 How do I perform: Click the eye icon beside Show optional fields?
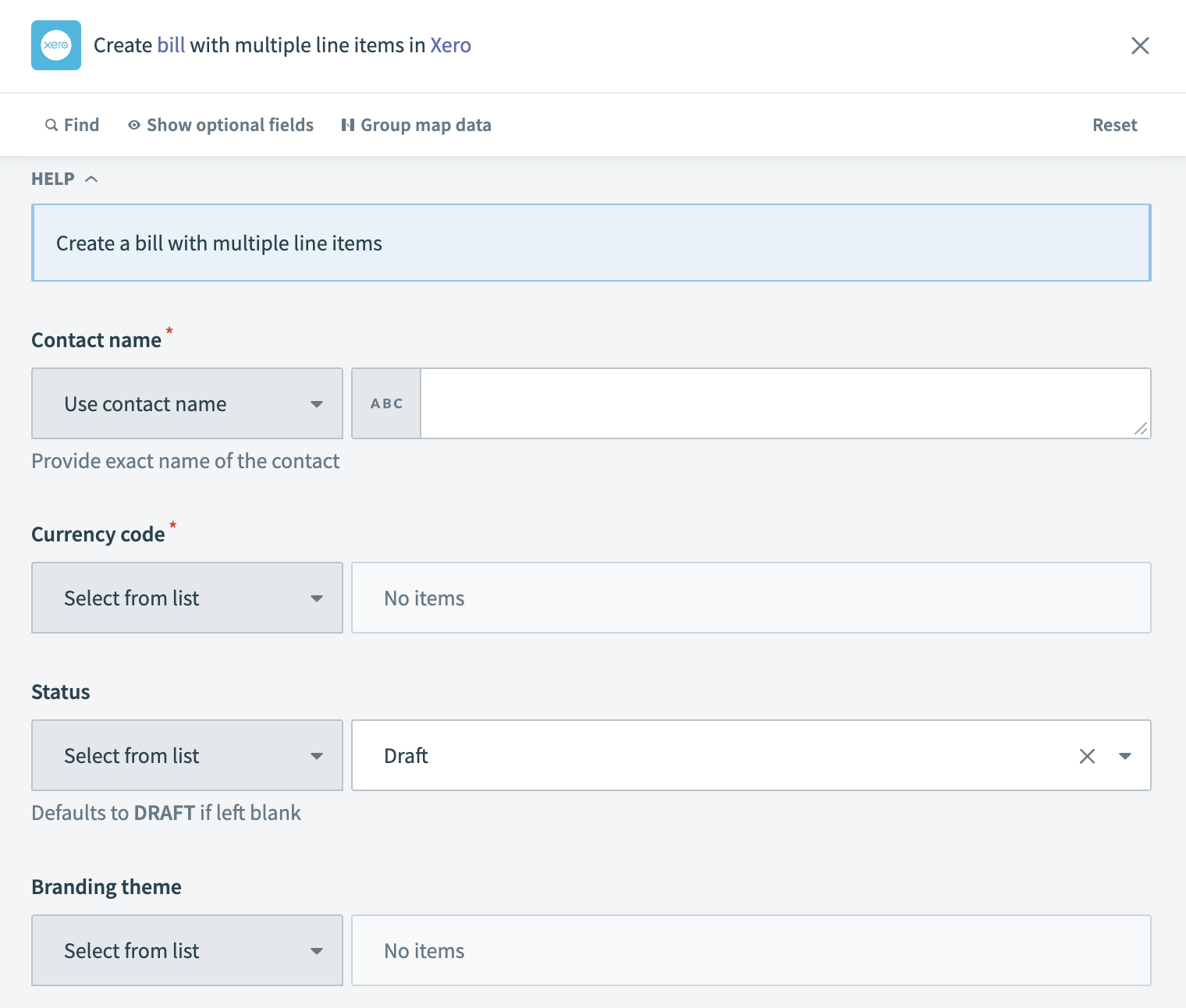tap(133, 124)
